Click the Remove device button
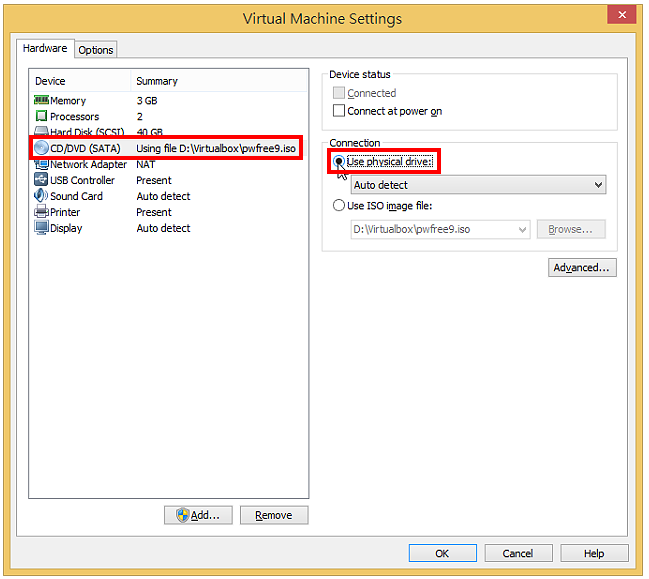This screenshot has width=649, height=579. coord(275,517)
